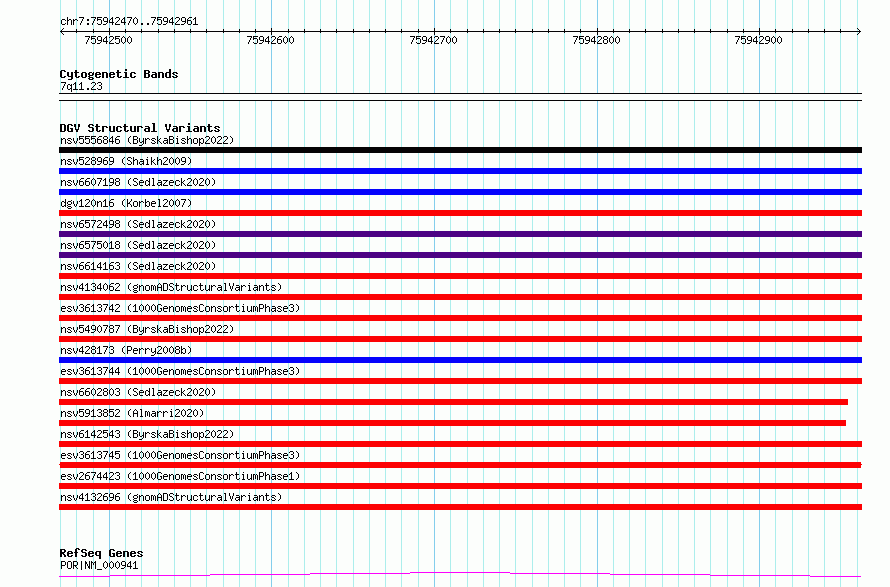Click the red bar under nsv4132696

pos(460,507)
